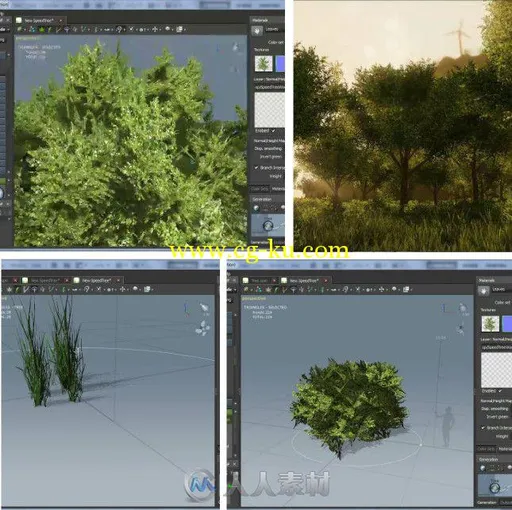Click the four-arrow move icon in bush window toolbar

point(381,289)
